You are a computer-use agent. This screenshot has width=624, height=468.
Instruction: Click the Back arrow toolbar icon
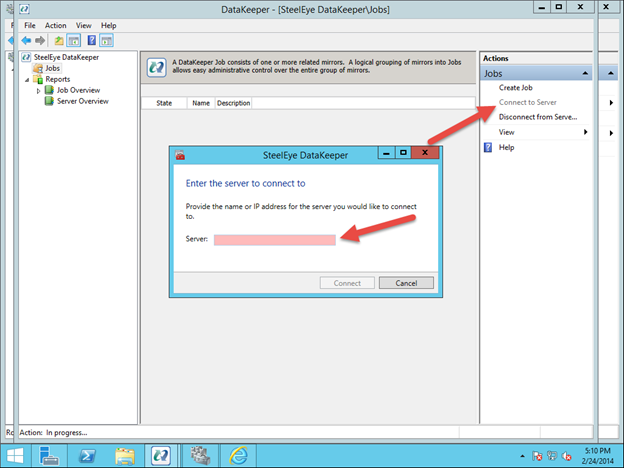point(26,40)
